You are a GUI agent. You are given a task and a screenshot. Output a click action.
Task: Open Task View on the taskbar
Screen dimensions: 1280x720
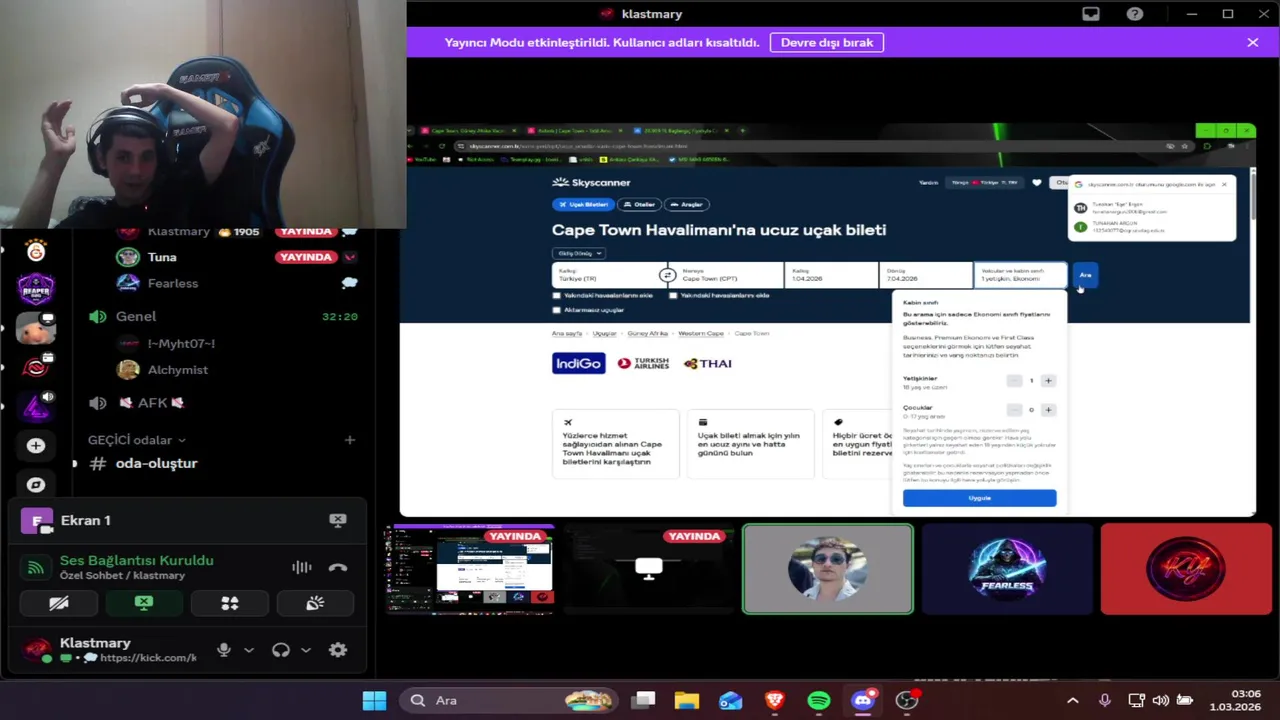click(x=643, y=700)
